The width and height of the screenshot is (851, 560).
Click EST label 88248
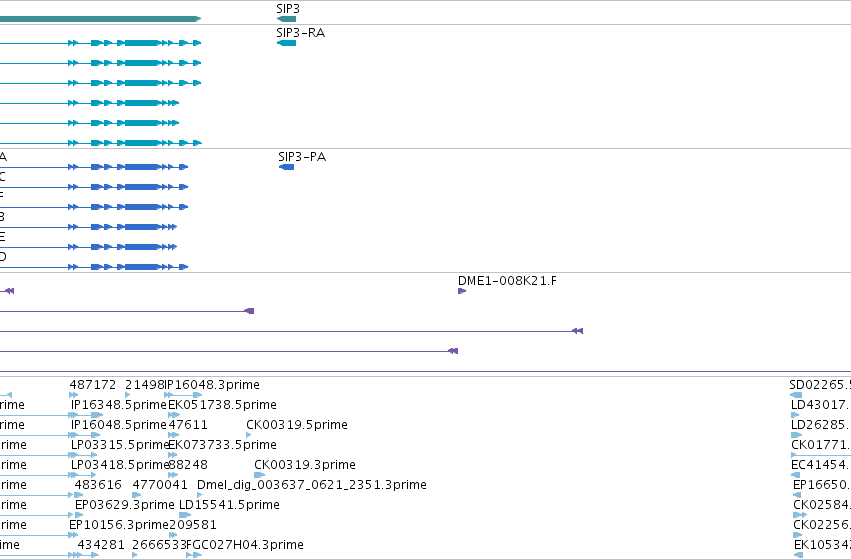188,465
